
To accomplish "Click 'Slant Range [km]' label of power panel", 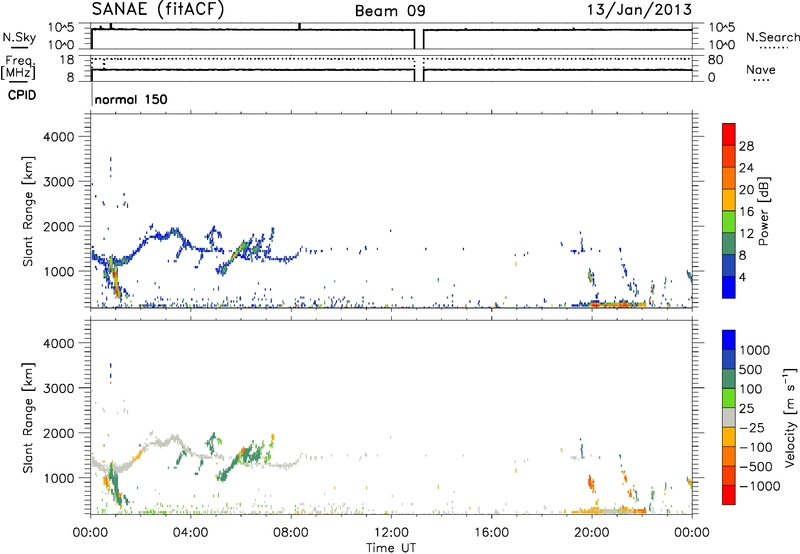I will [28, 211].
